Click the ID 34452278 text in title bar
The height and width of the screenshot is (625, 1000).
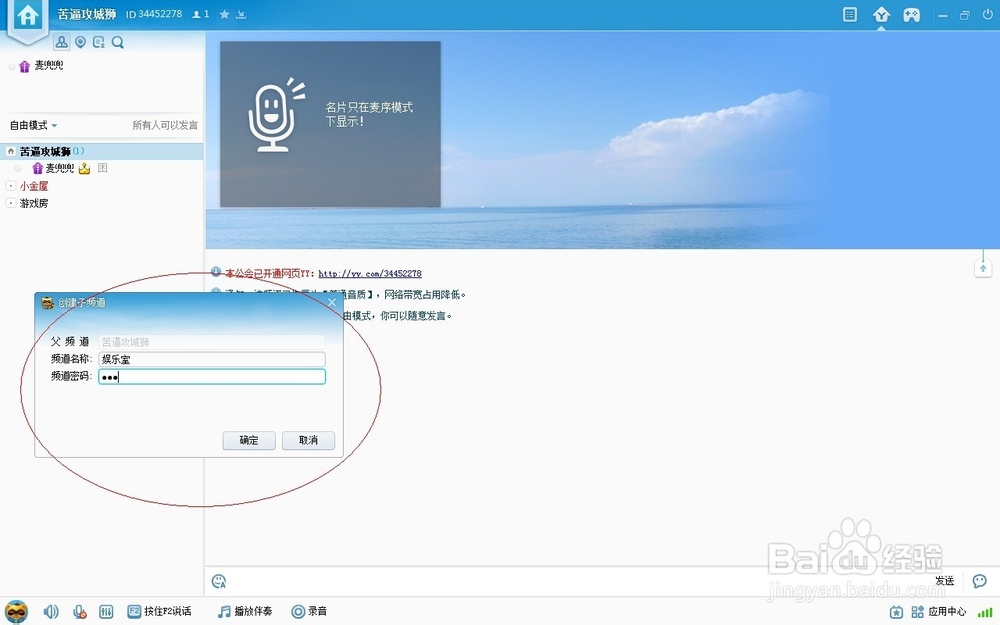pos(154,14)
